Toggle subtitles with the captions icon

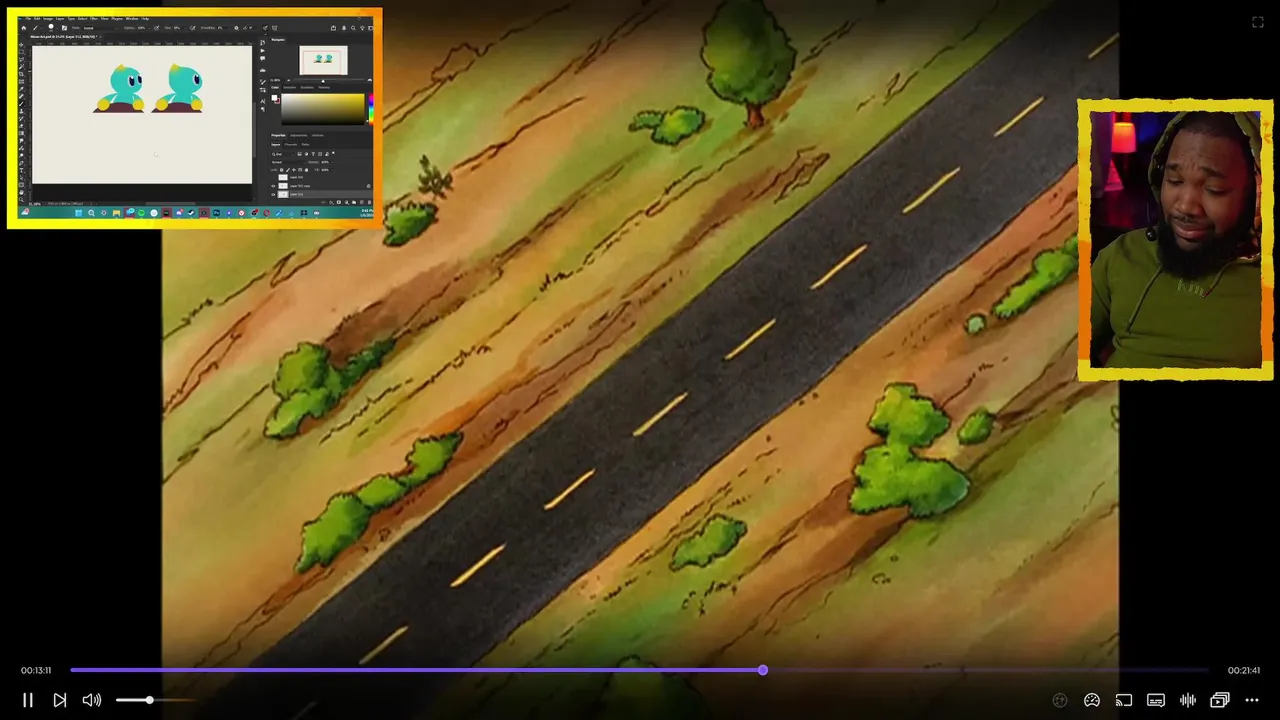pyautogui.click(x=1156, y=700)
